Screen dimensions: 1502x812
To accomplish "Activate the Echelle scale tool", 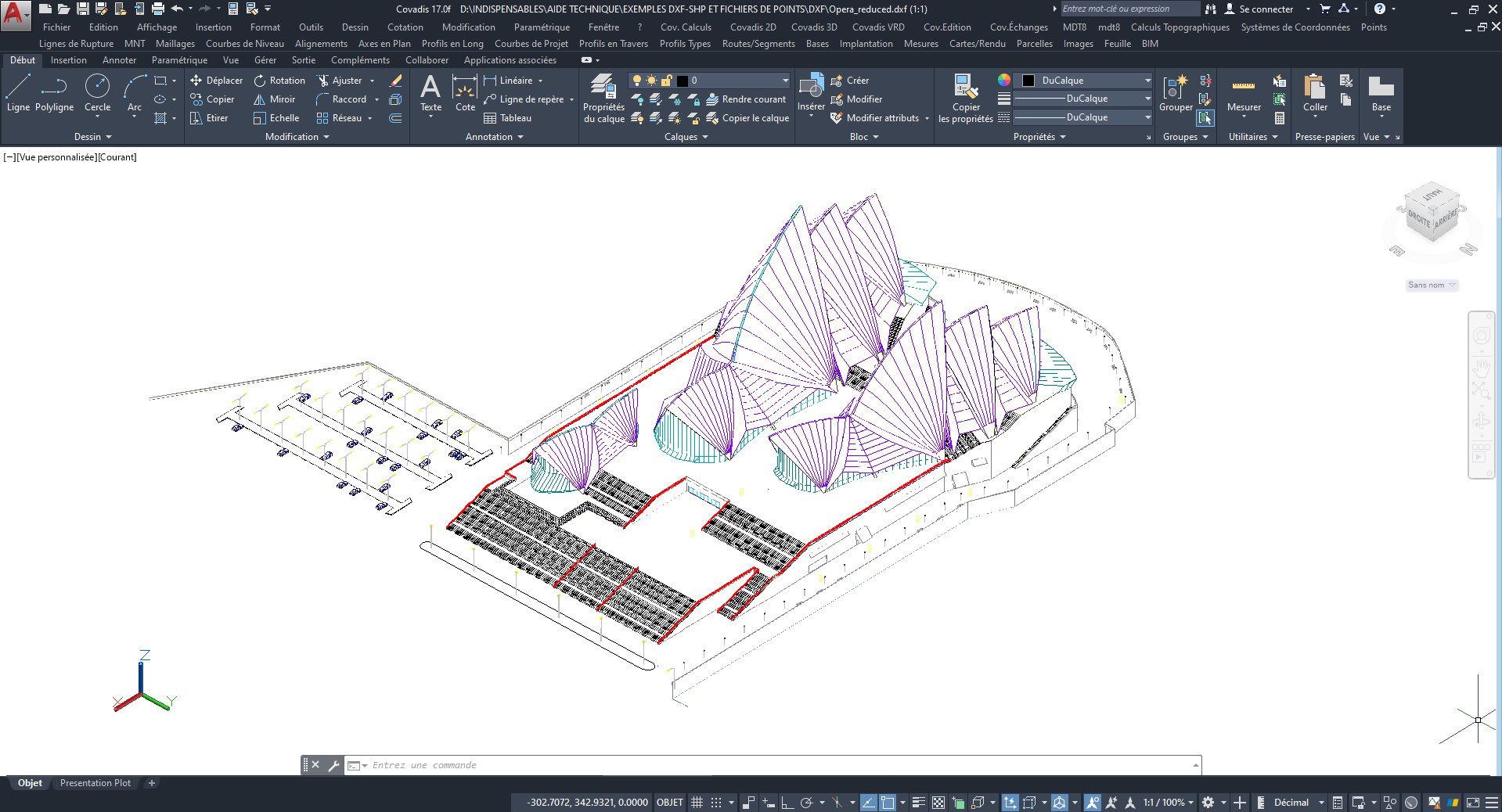I will (276, 118).
